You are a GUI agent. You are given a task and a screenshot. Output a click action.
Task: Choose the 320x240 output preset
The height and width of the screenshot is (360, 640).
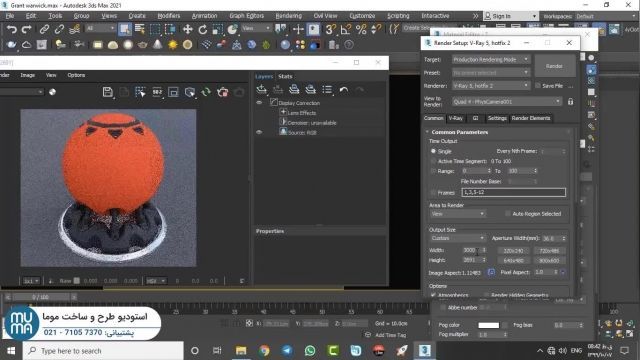pyautogui.click(x=513, y=251)
